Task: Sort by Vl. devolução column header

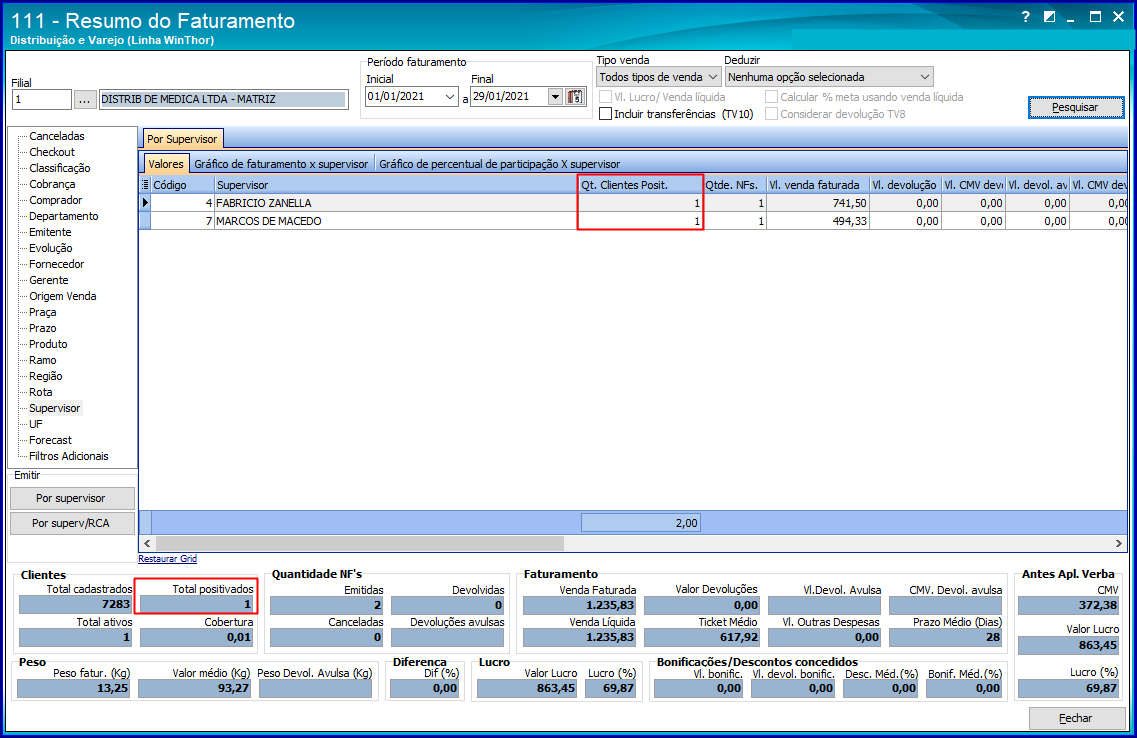Action: tap(905, 185)
